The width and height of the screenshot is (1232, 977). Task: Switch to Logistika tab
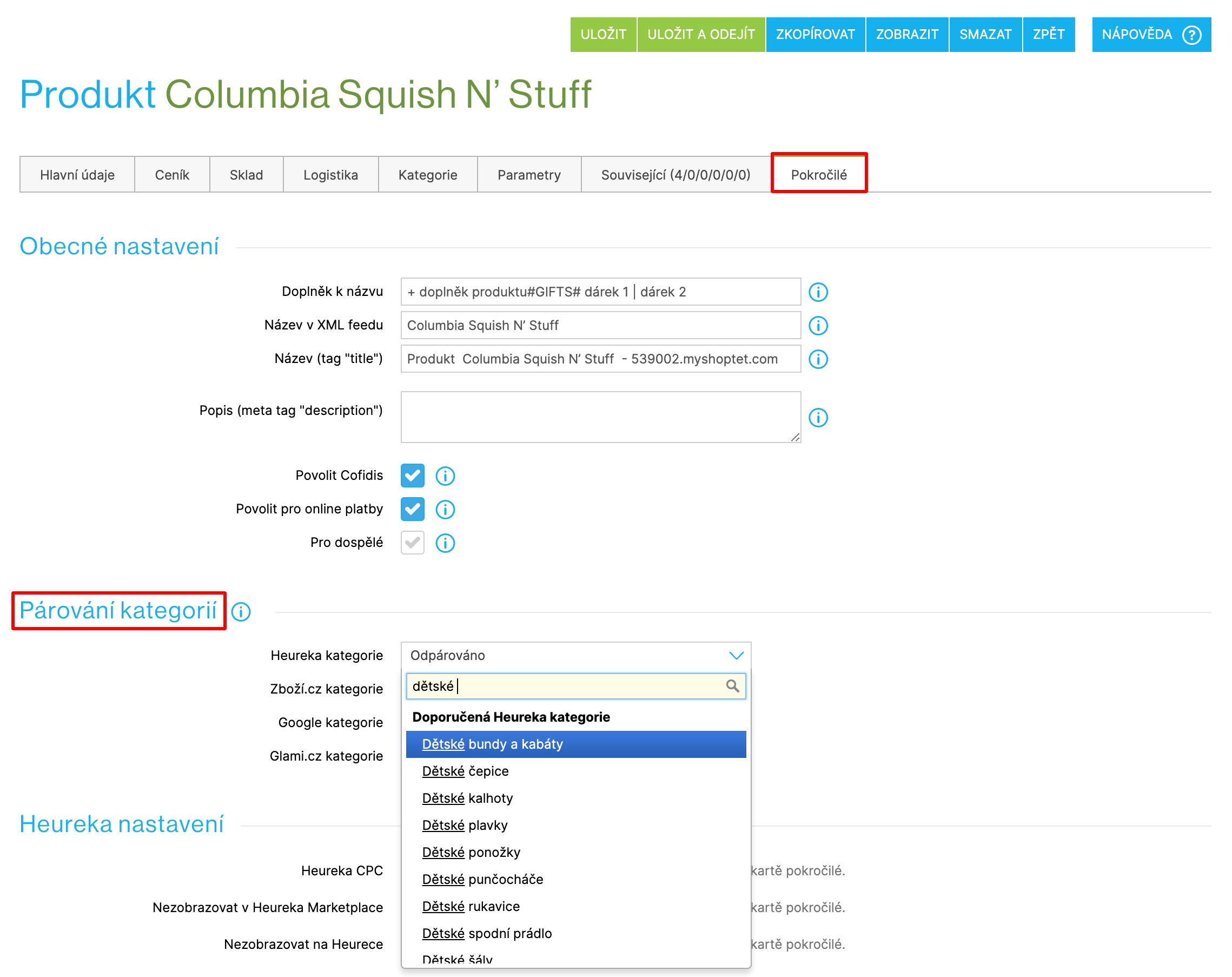[331, 175]
